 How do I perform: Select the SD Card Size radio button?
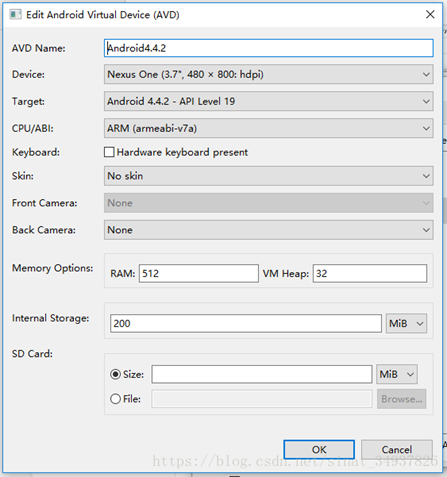(x=115, y=374)
